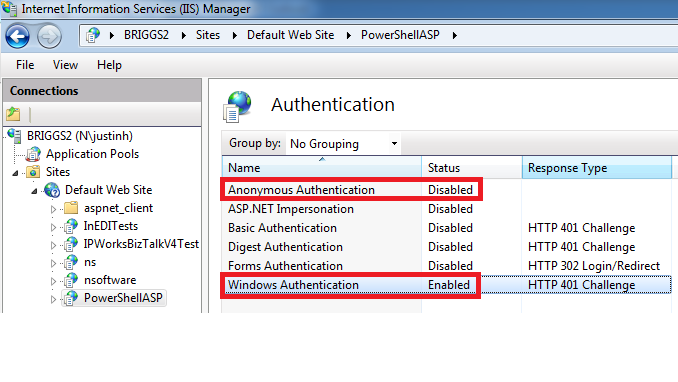The height and width of the screenshot is (382, 678).
Task: Click the Enabled status of Windows Authentication
Action: point(449,285)
